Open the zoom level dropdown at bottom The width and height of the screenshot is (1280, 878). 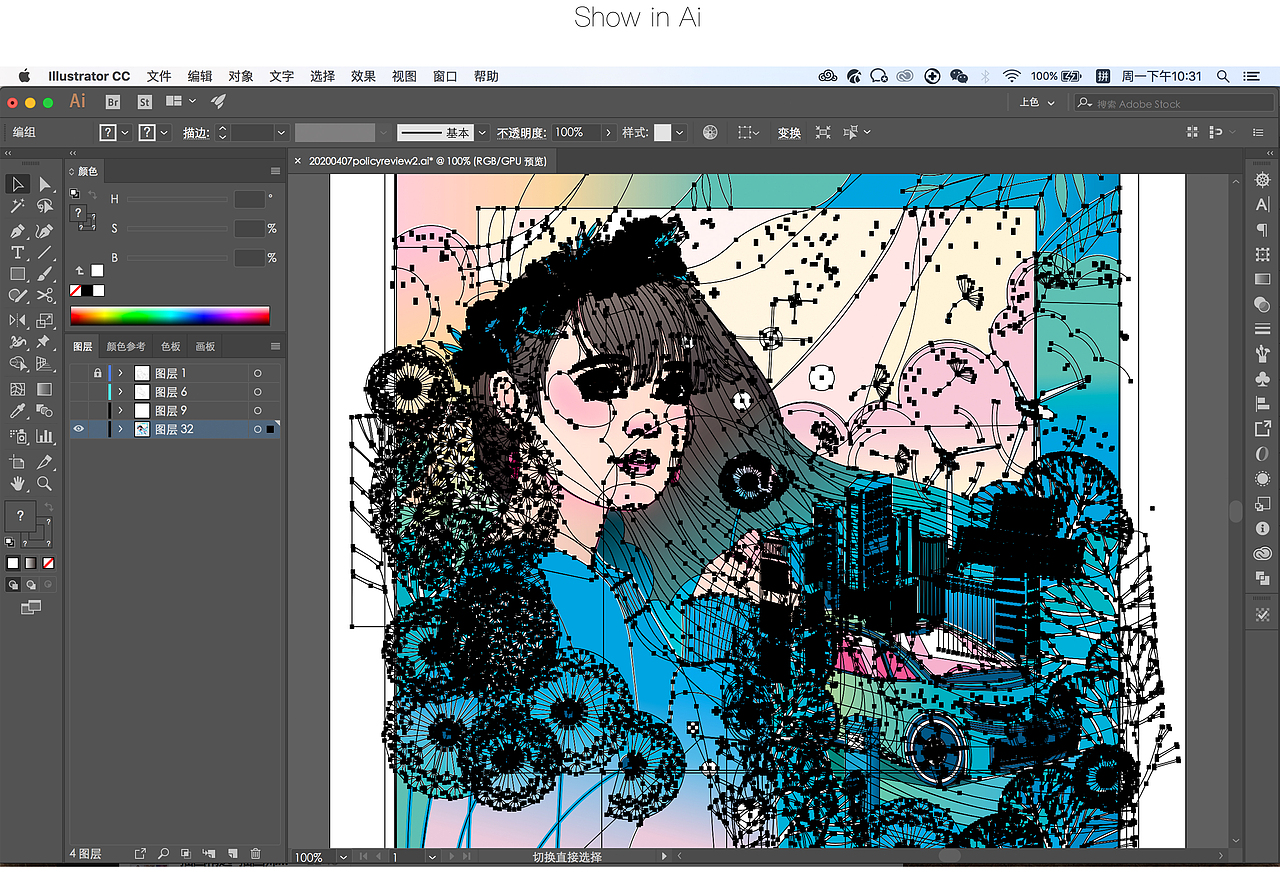[x=344, y=857]
